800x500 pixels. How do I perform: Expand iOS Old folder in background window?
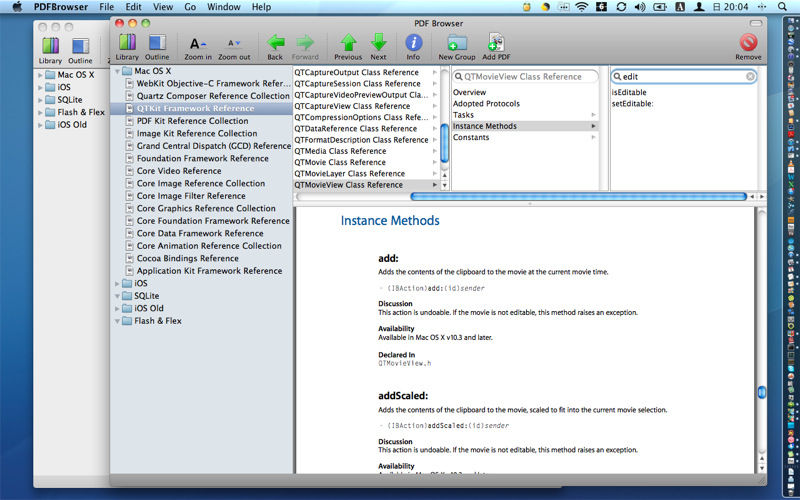(40, 125)
